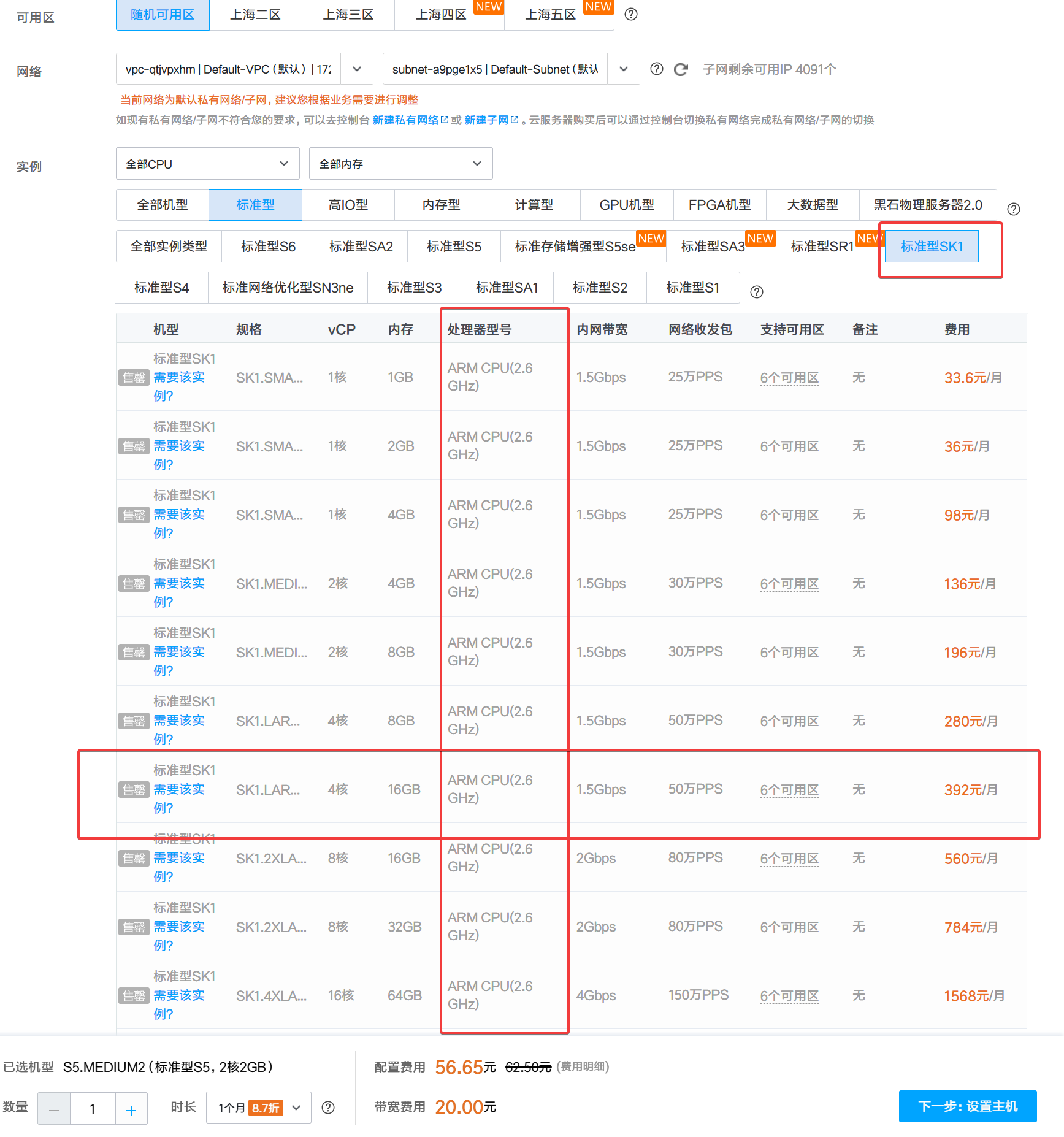Screen dimensions: 1064x1137
Task: Click 新建私有网络 link
Action: [x=405, y=120]
